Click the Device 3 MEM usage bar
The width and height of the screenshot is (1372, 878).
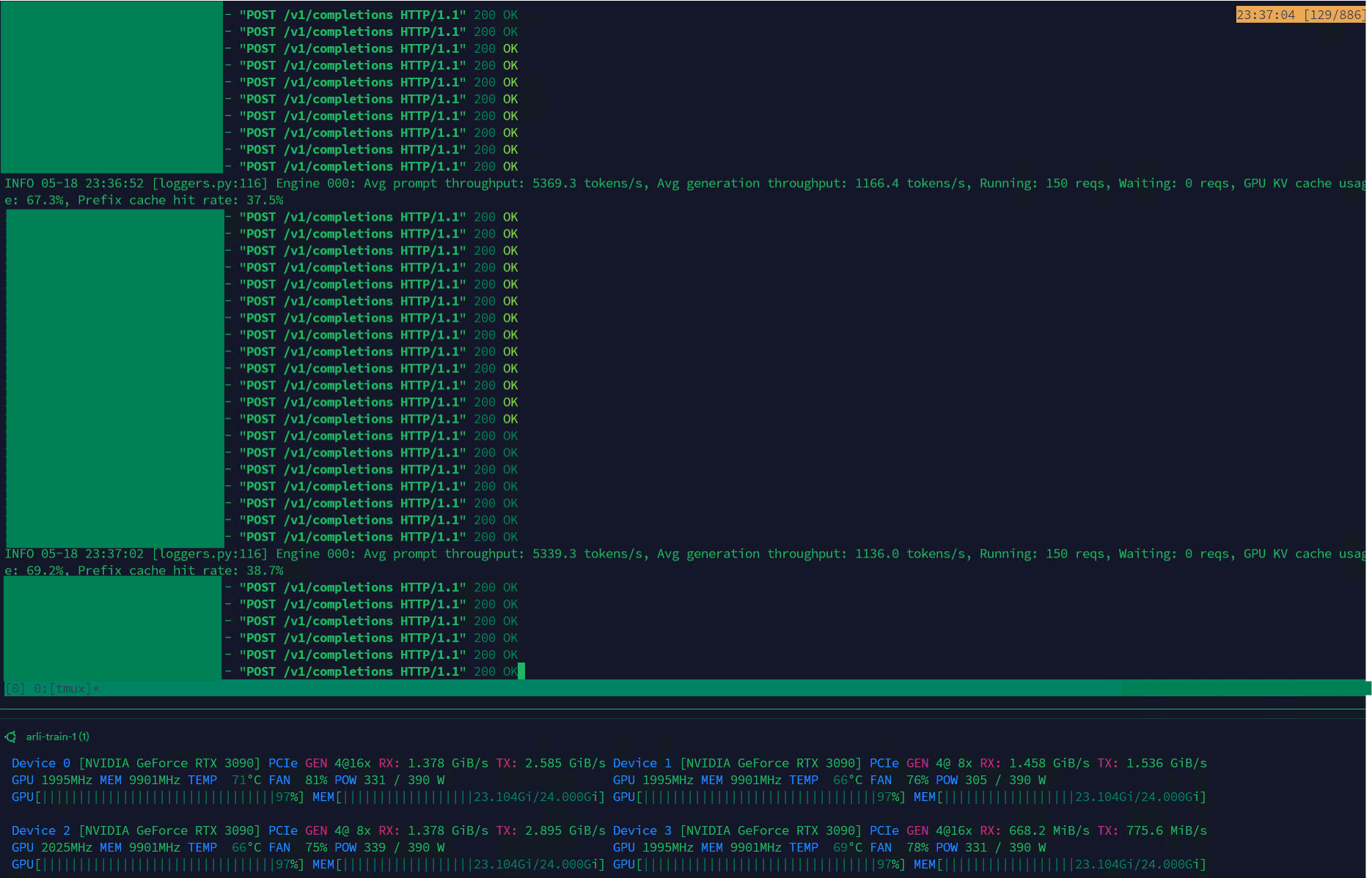pyautogui.click(x=1060, y=865)
